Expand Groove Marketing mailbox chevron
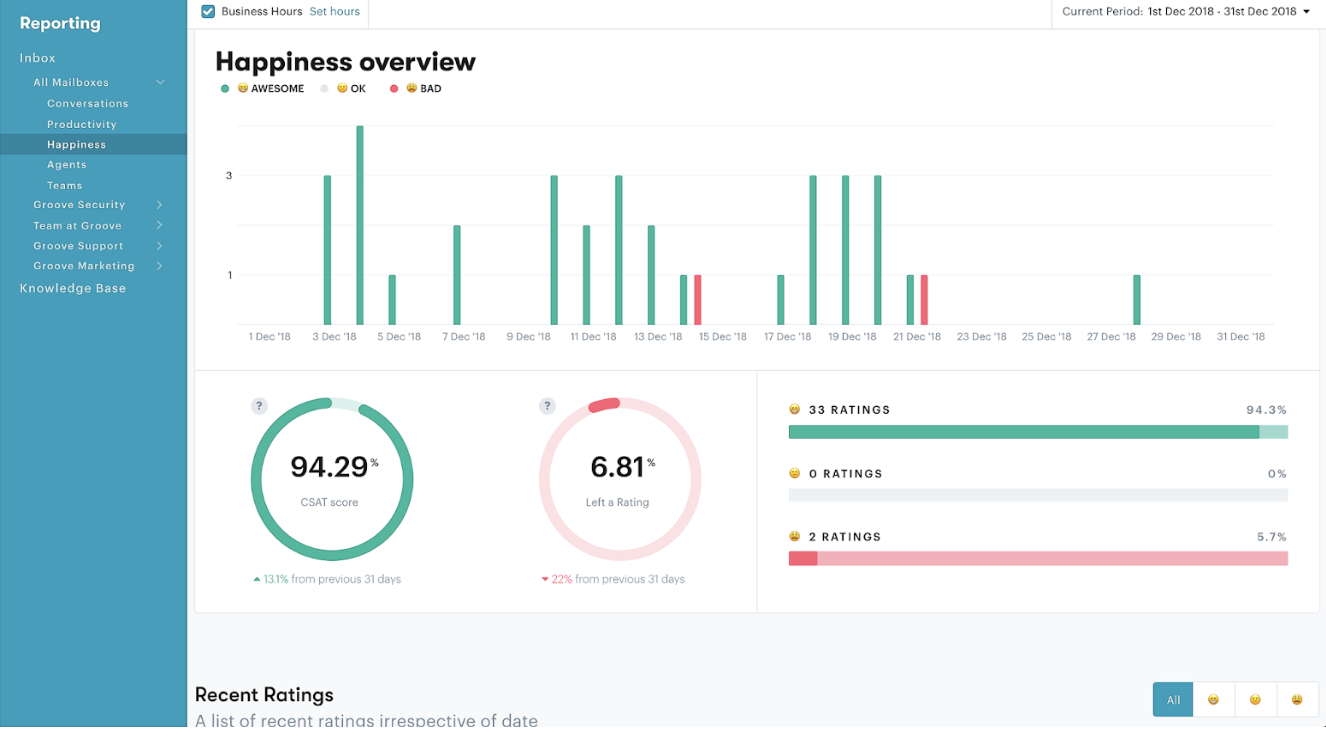 pos(160,266)
